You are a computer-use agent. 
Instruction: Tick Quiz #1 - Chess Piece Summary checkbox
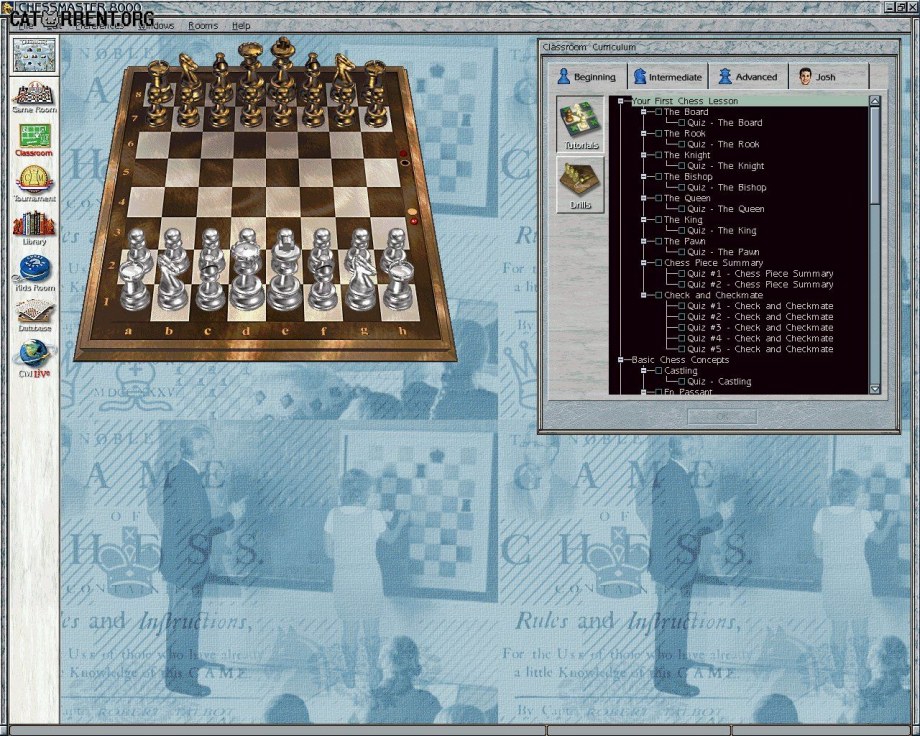682,274
